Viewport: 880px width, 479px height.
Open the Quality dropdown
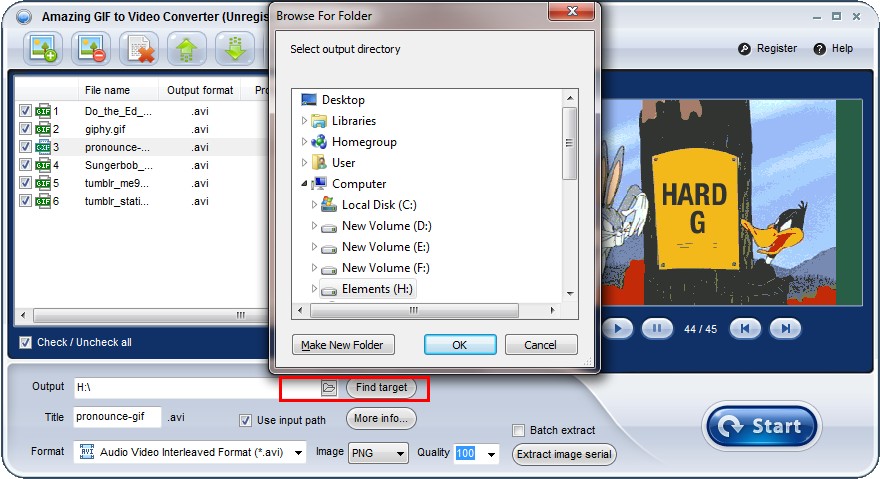pos(491,454)
